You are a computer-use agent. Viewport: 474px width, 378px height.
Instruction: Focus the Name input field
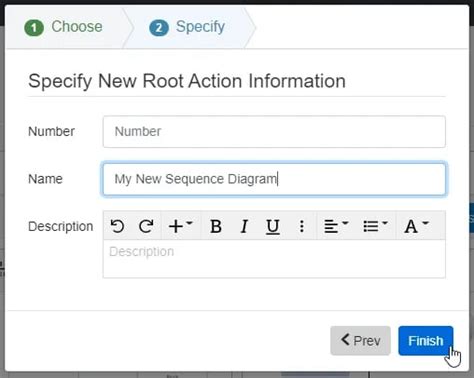pyautogui.click(x=274, y=179)
